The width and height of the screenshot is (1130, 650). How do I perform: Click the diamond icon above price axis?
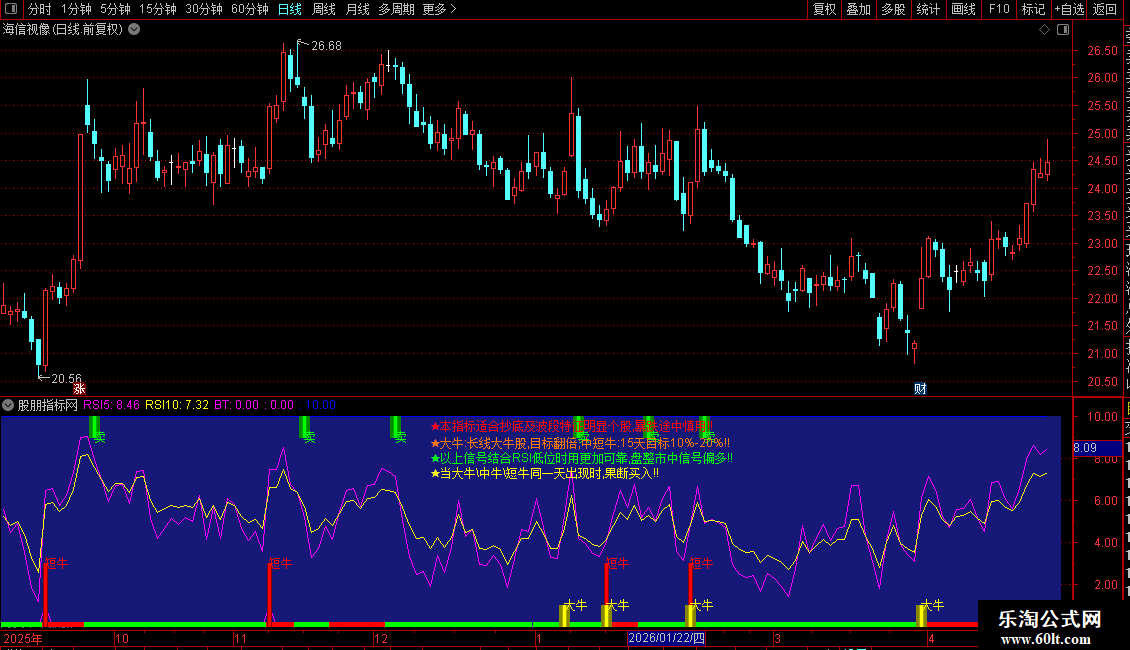[1044, 30]
